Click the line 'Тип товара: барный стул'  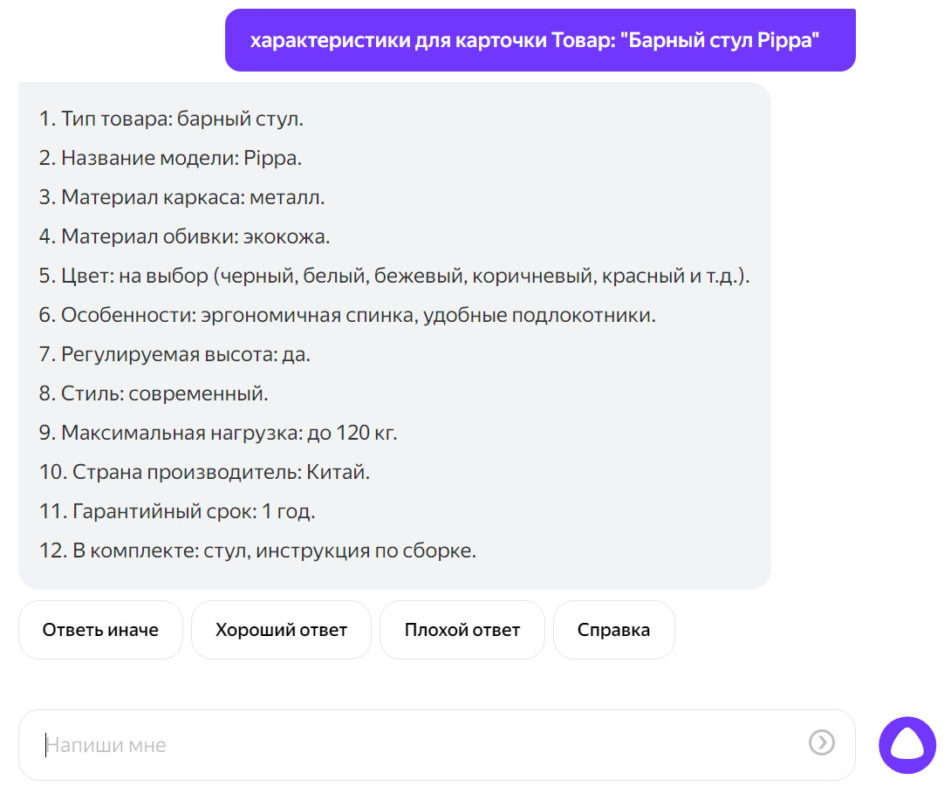pyautogui.click(x=170, y=118)
